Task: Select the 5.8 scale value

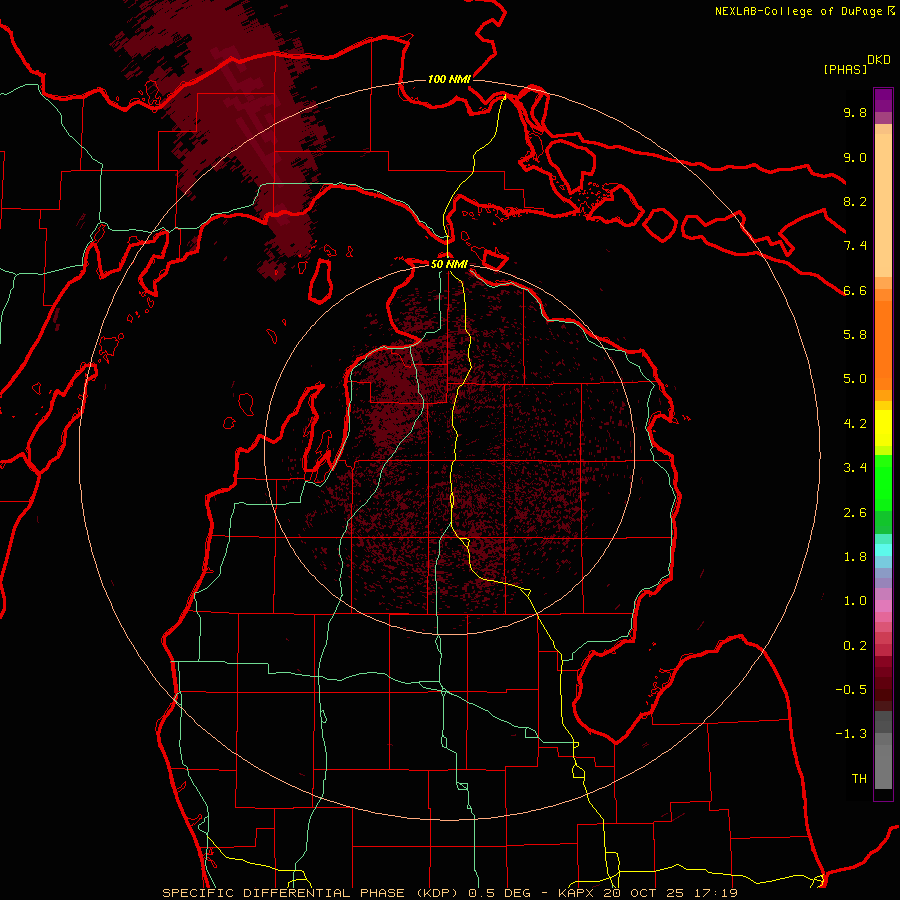Action: click(x=855, y=335)
